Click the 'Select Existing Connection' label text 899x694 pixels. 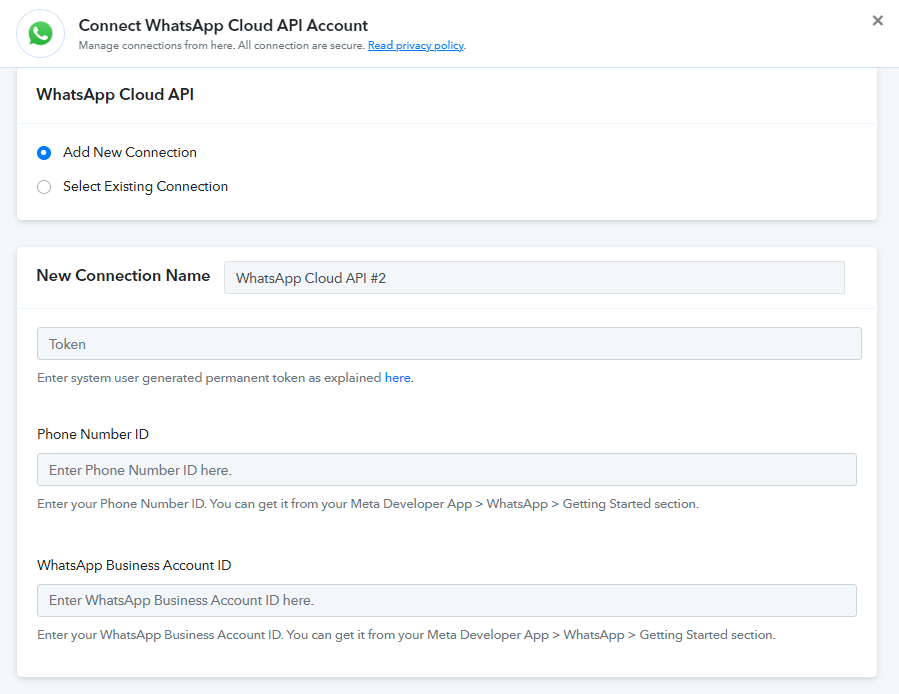pyautogui.click(x=146, y=187)
